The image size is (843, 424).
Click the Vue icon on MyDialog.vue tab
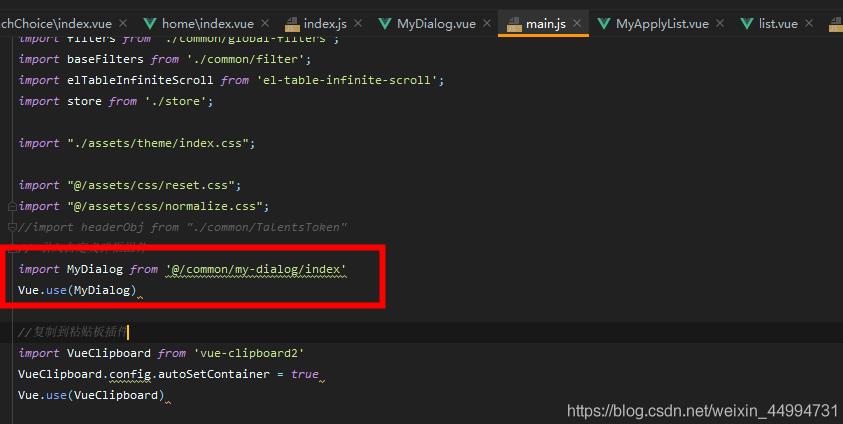385,23
